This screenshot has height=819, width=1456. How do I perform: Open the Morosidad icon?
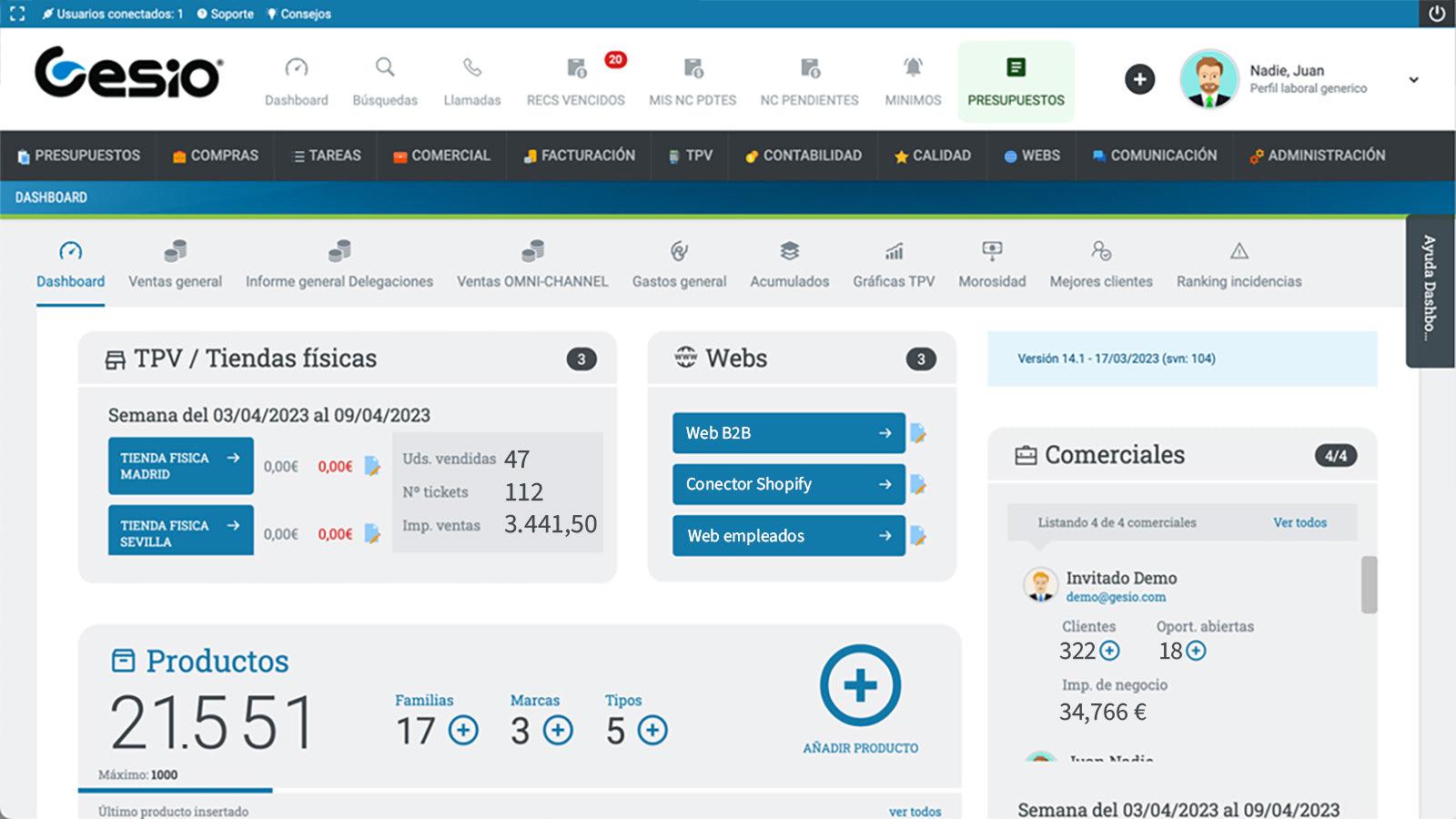pyautogui.click(x=991, y=252)
